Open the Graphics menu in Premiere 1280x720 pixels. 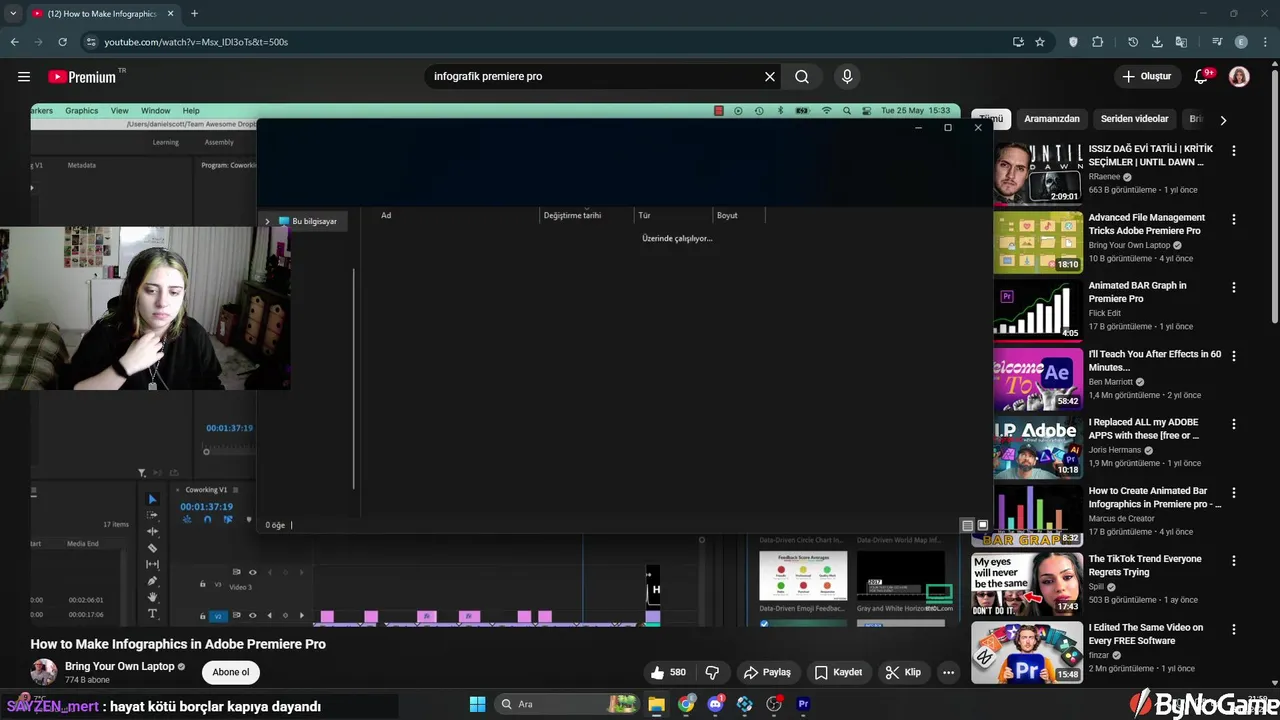82,111
